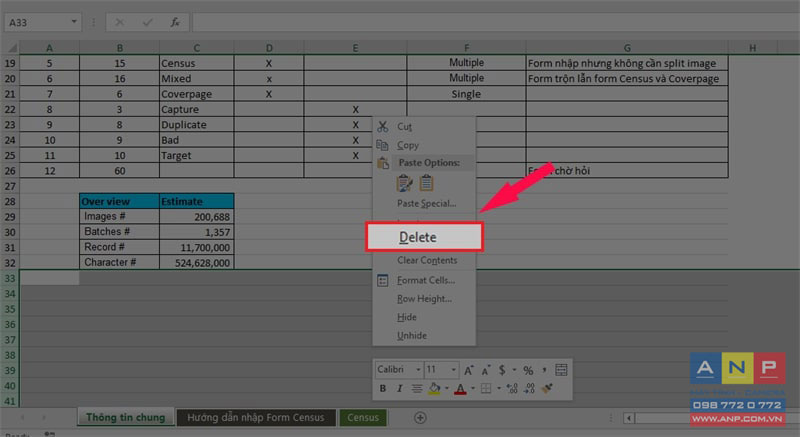800x437 pixels.
Task: Open the fill color dropdown arrow
Action: (446, 389)
